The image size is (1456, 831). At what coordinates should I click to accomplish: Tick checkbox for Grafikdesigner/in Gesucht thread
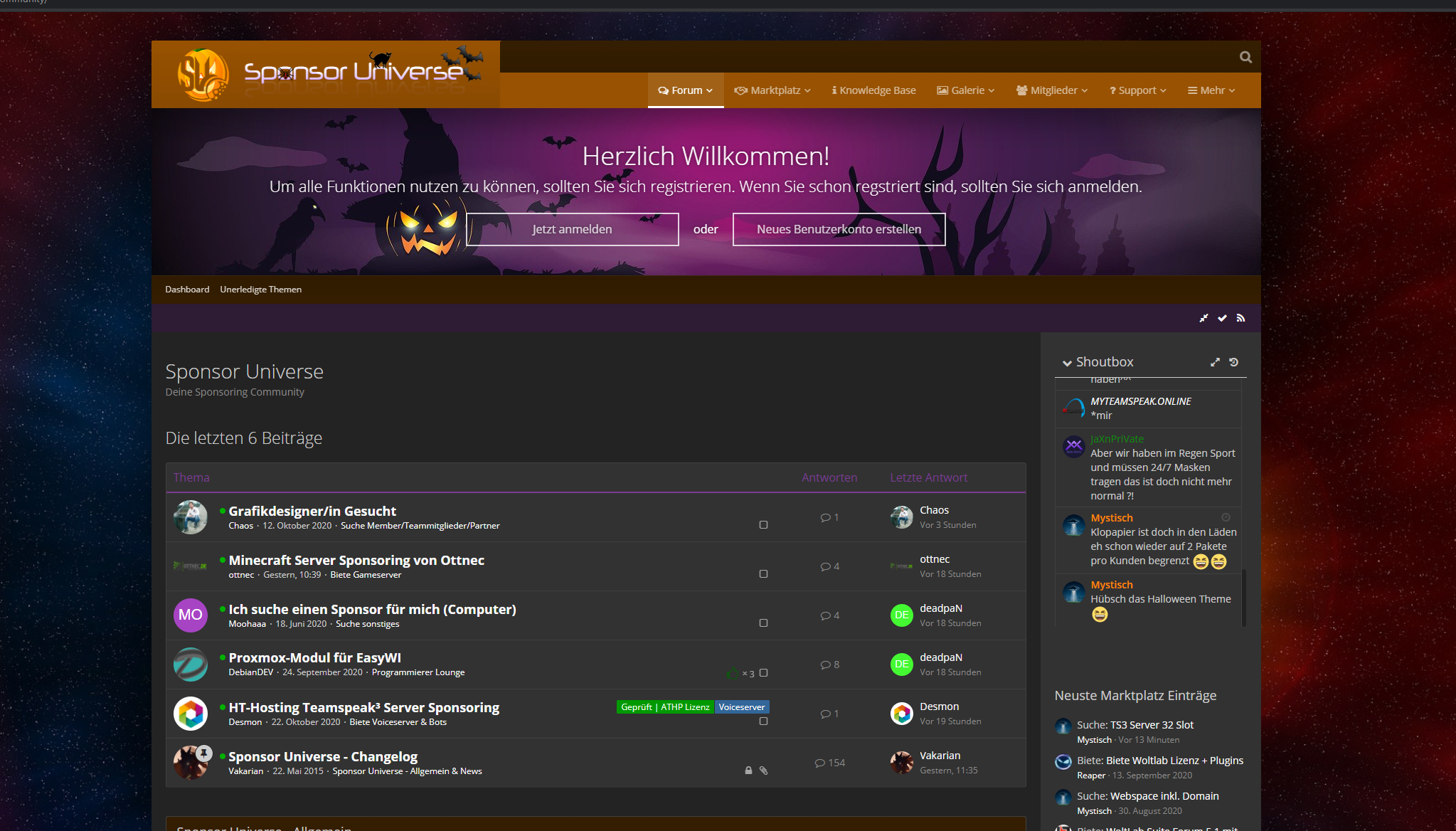tap(763, 525)
